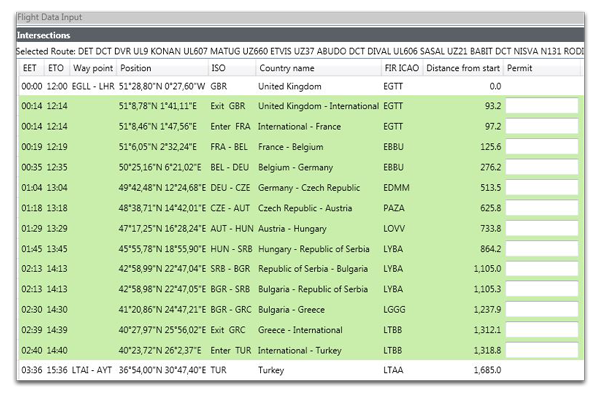Click FIR code EDMM

[396, 188]
